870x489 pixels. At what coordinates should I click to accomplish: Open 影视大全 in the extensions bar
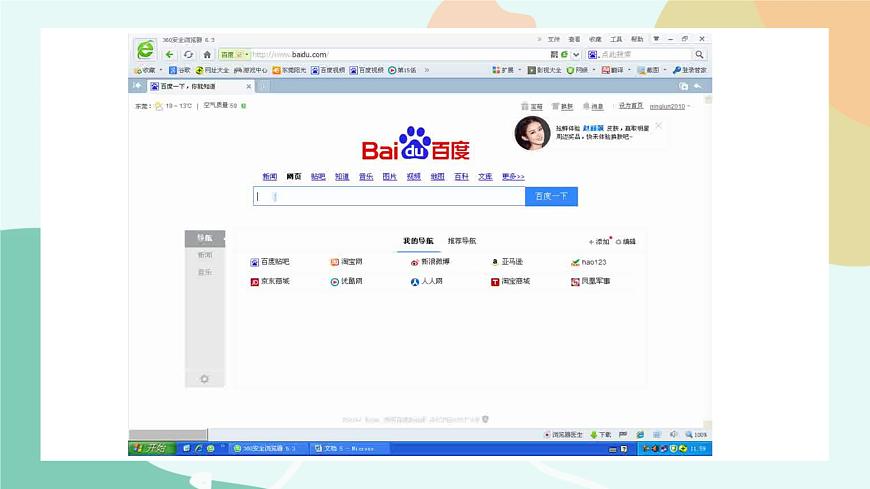point(544,70)
